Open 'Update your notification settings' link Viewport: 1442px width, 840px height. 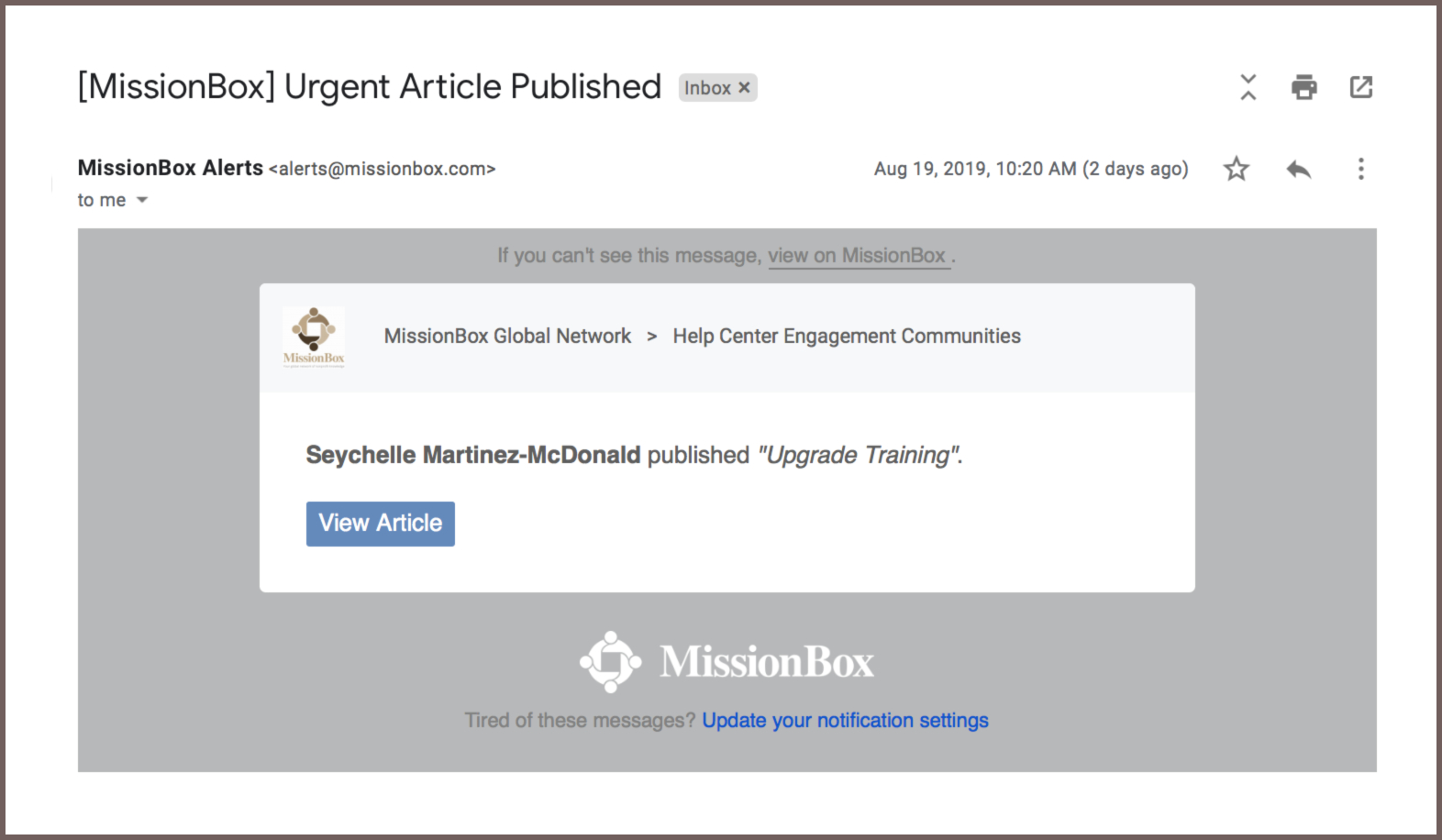click(846, 721)
